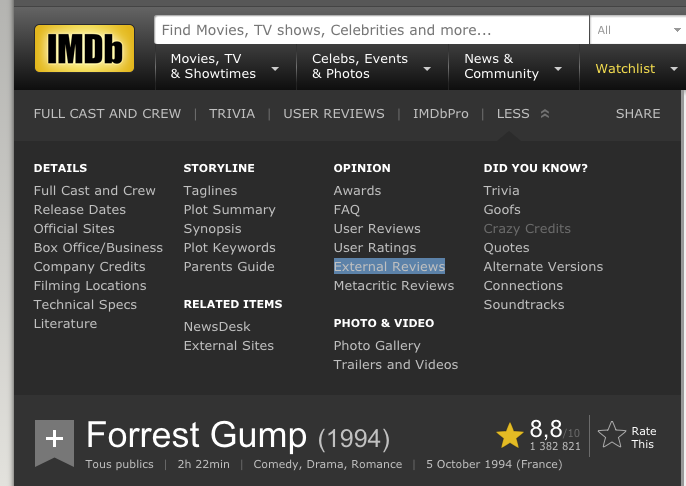Click the 1994 year link

pyautogui.click(x=354, y=439)
